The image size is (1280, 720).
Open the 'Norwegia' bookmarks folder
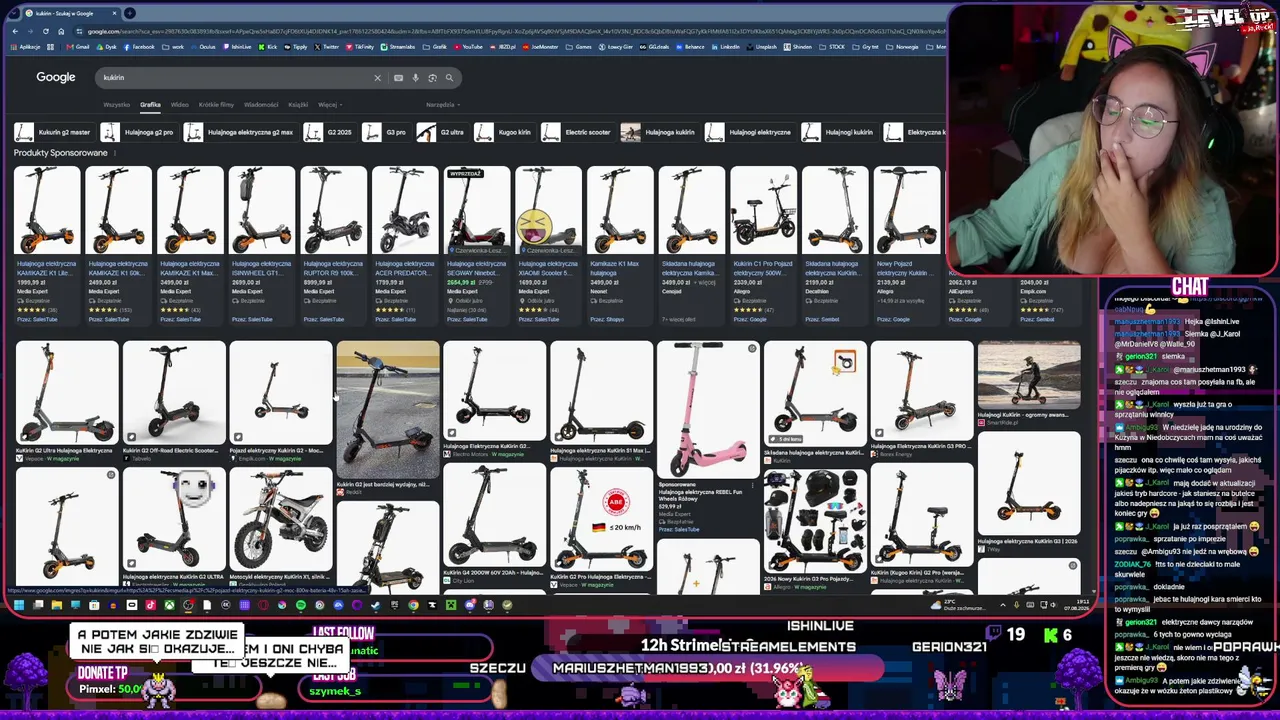point(901,46)
